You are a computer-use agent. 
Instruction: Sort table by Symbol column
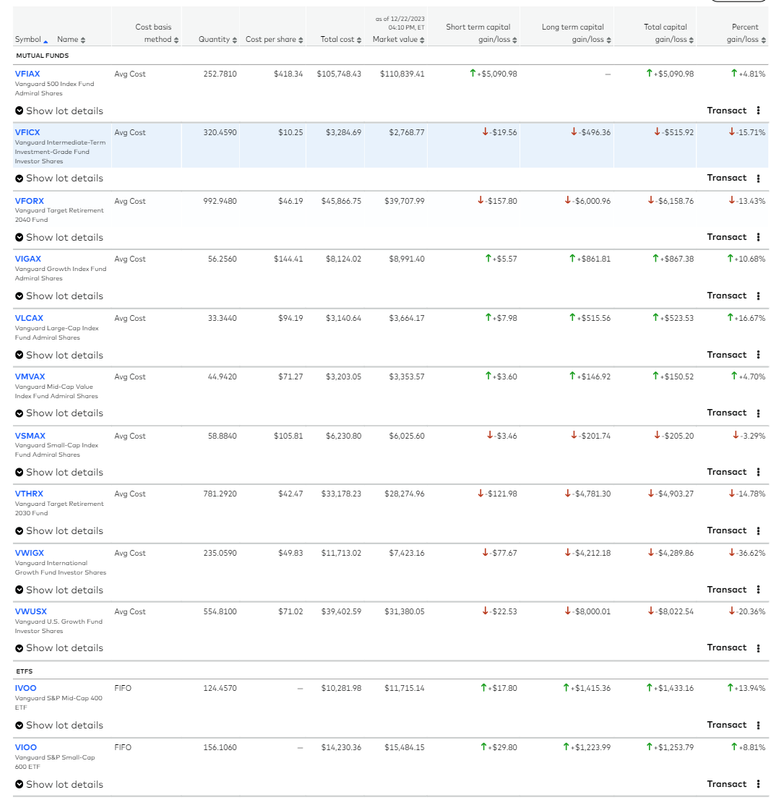click(x=31, y=39)
